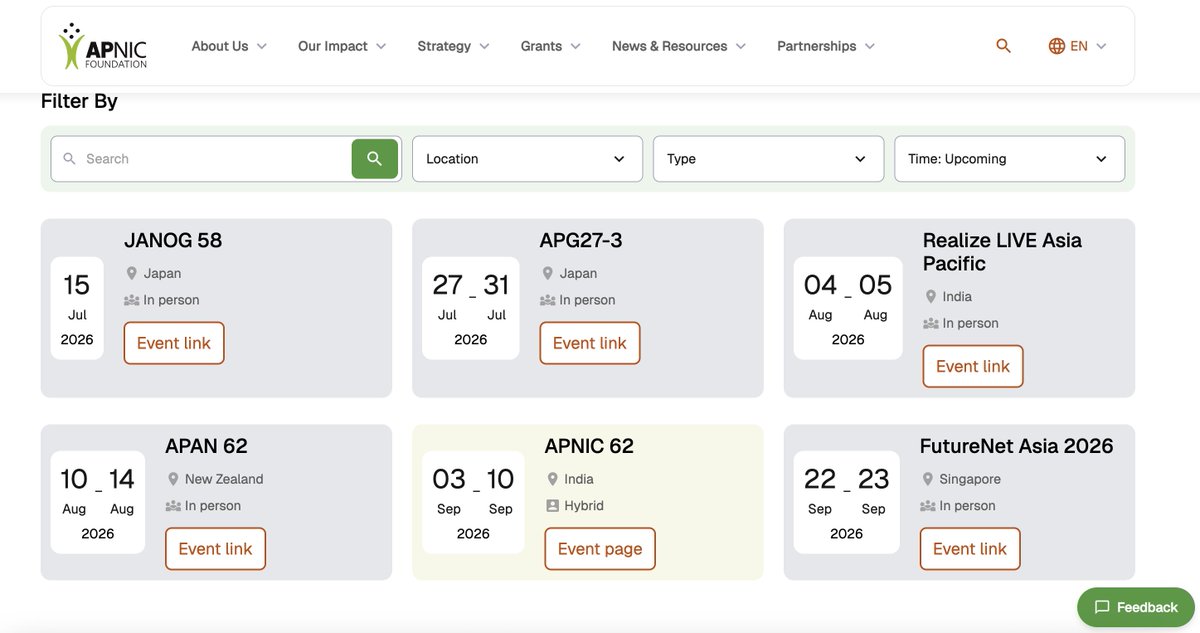1200x633 pixels.
Task: Click the people icon on Realize LIVE card
Action: click(931, 323)
